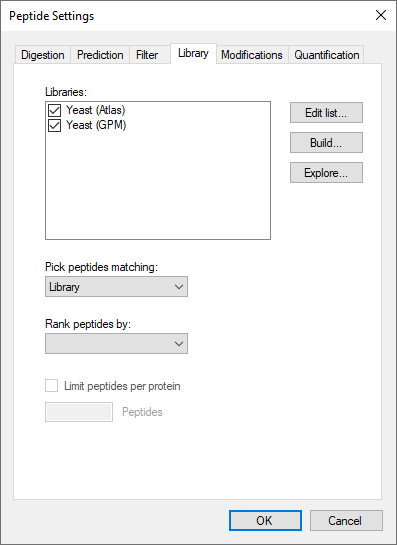Switch to the Prediction tab
397x545 pixels.
pos(100,55)
